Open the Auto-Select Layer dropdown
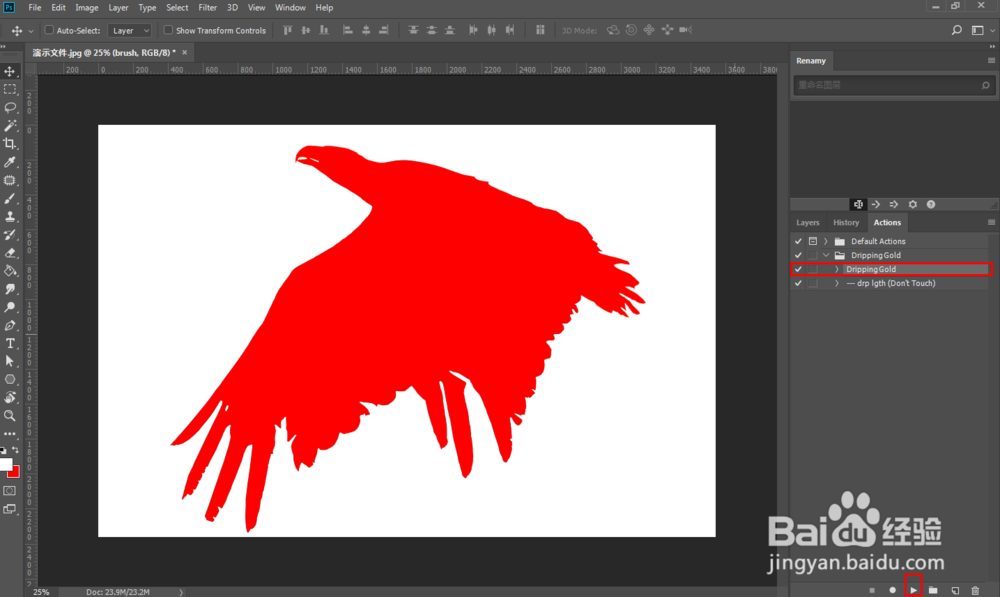The height and width of the screenshot is (597, 1000). [129, 30]
